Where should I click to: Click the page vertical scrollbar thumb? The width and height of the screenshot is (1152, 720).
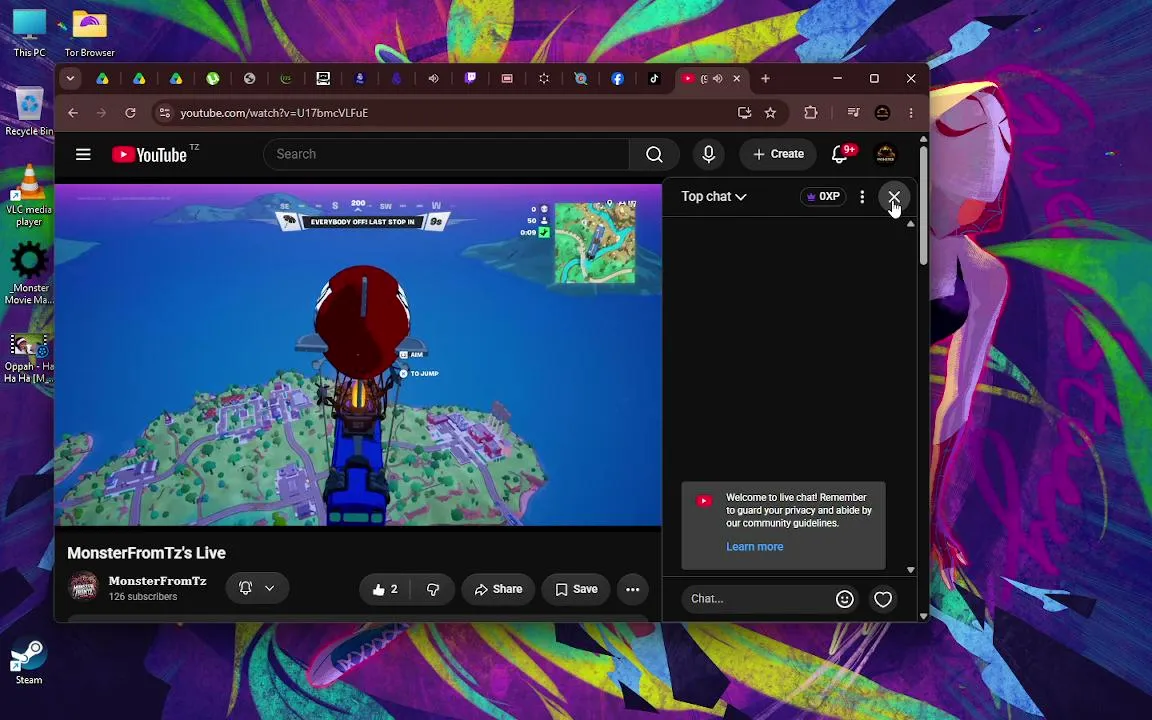[924, 206]
